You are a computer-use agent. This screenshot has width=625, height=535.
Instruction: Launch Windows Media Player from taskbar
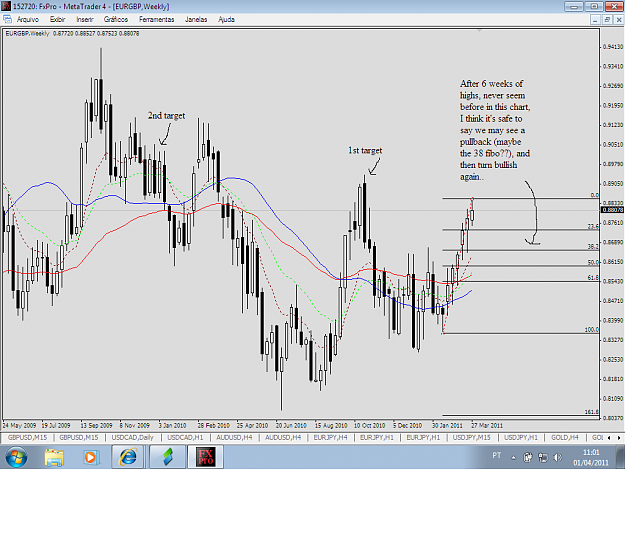90,457
